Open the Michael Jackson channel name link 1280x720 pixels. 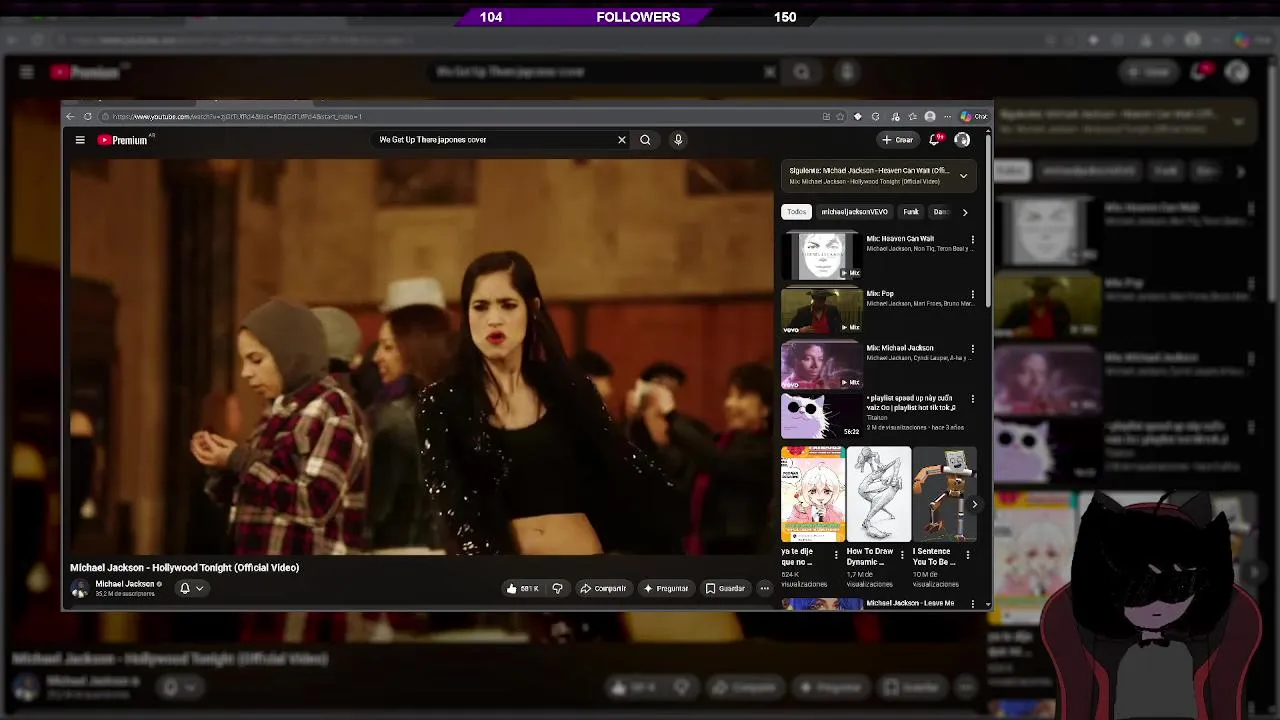[x=124, y=584]
